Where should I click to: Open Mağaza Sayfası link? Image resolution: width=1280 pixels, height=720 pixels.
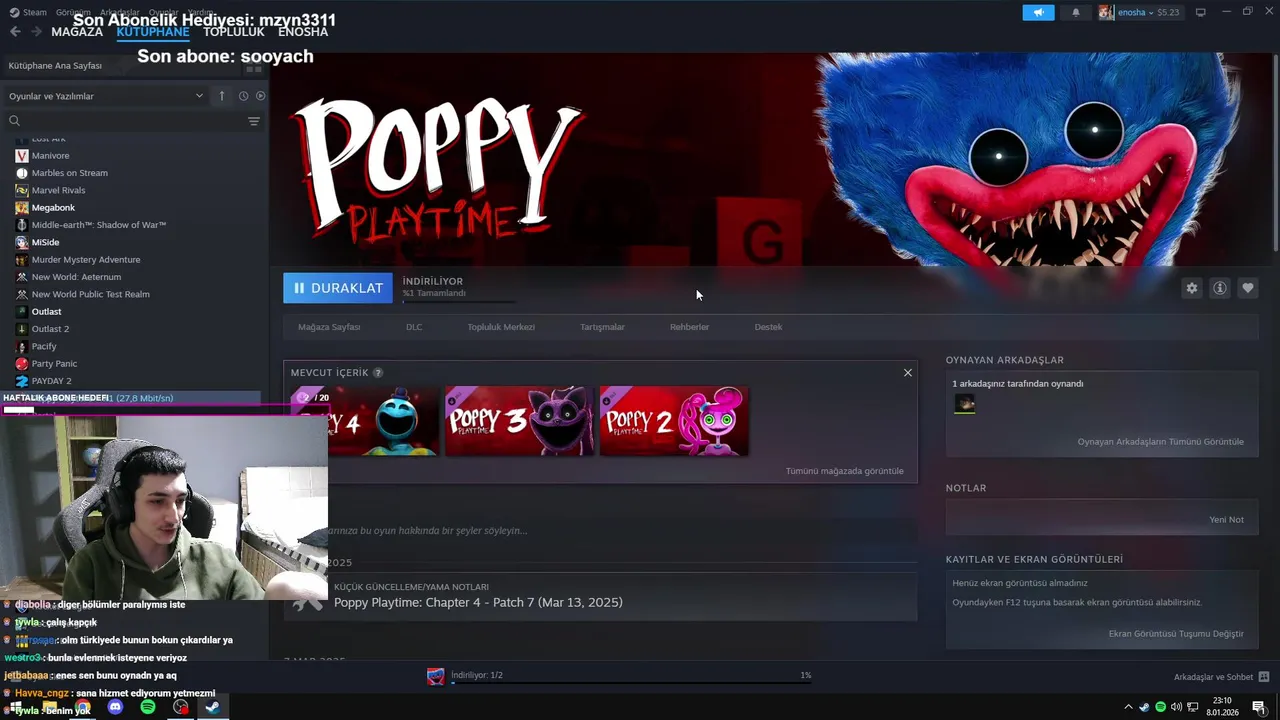coord(329,327)
